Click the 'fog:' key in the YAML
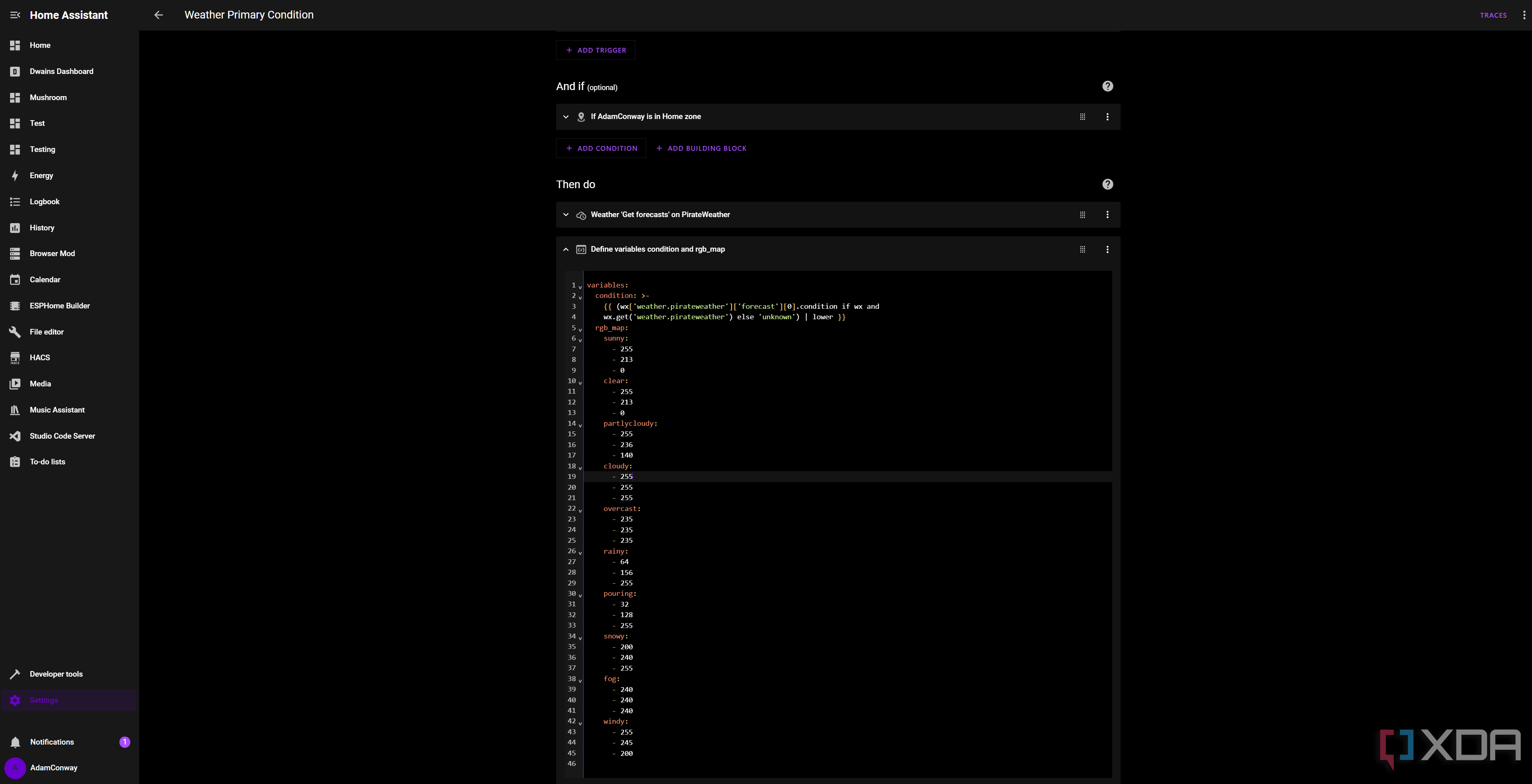Screen dimensions: 1532x784 coord(611,679)
